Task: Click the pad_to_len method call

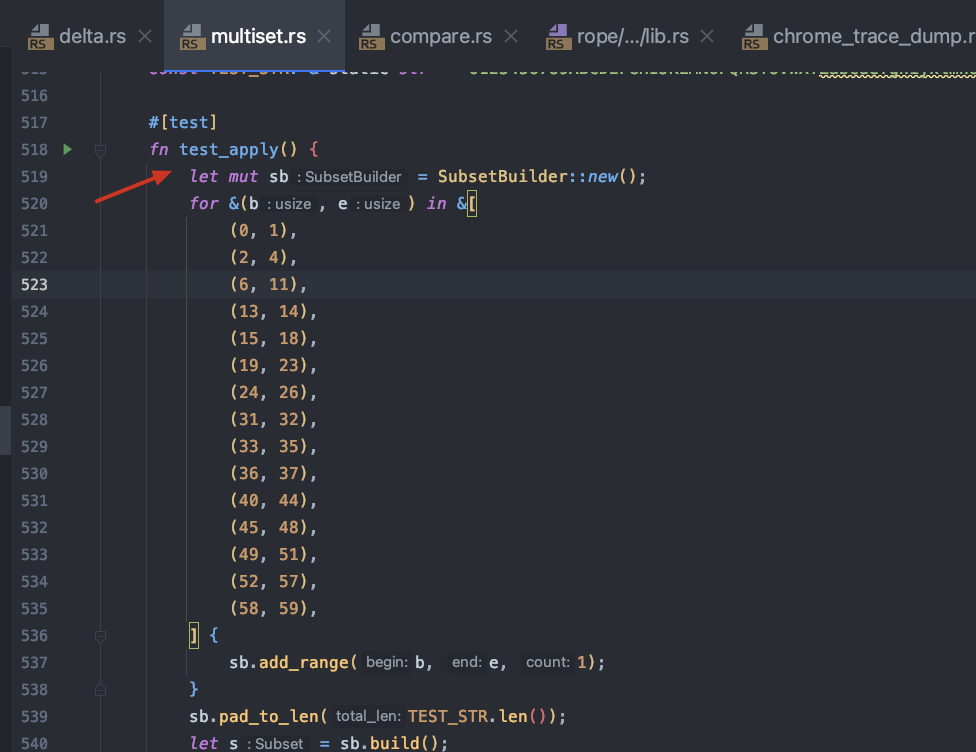Action: [268, 717]
